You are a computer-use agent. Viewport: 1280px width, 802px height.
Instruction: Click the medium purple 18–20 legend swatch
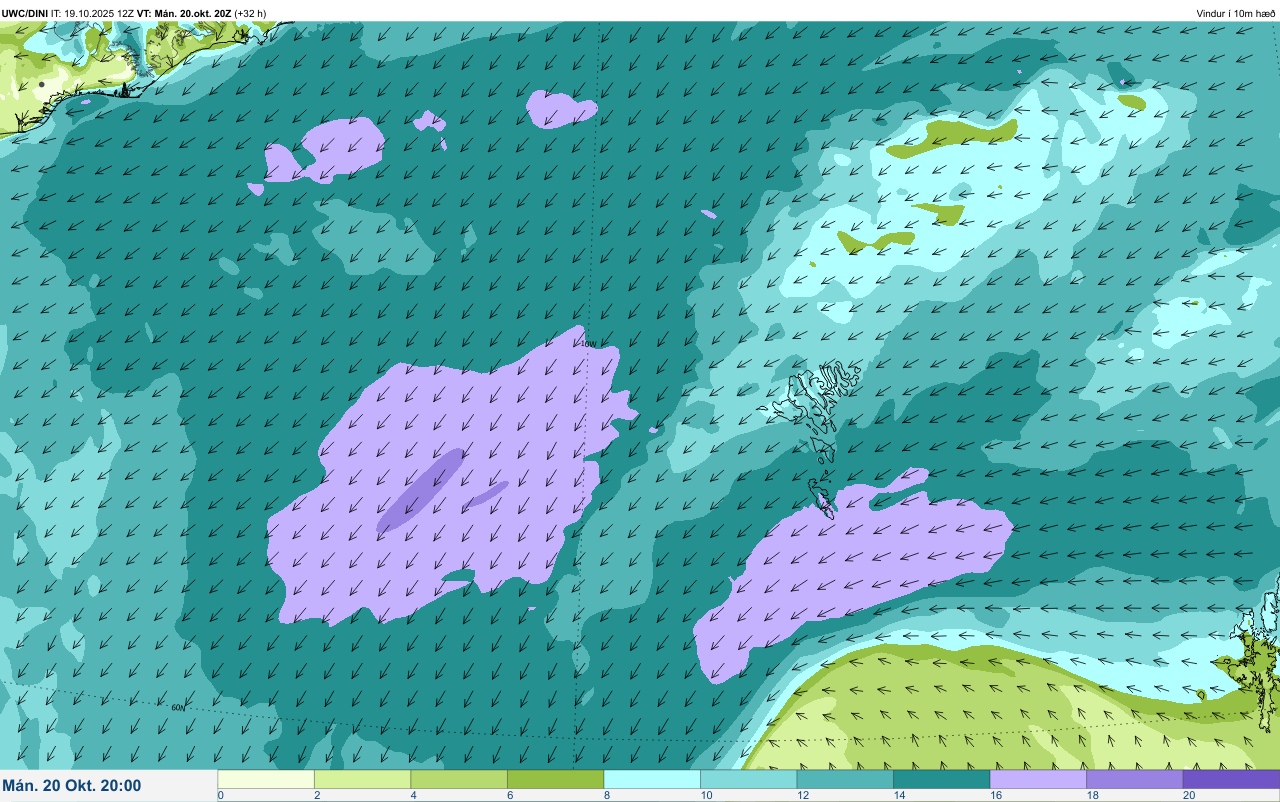pyautogui.click(x=1134, y=779)
